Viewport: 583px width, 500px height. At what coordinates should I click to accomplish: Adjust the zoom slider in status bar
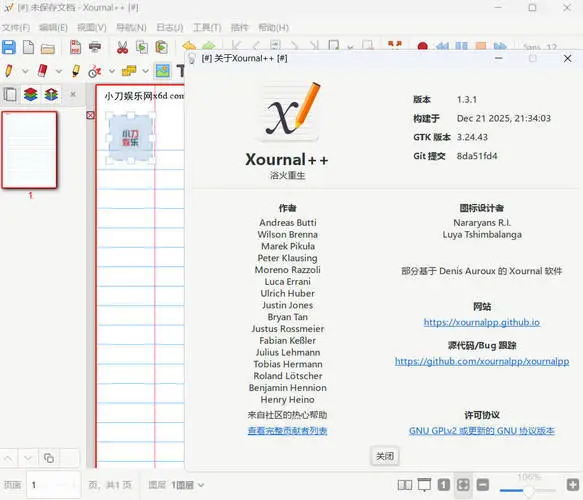pos(528,491)
